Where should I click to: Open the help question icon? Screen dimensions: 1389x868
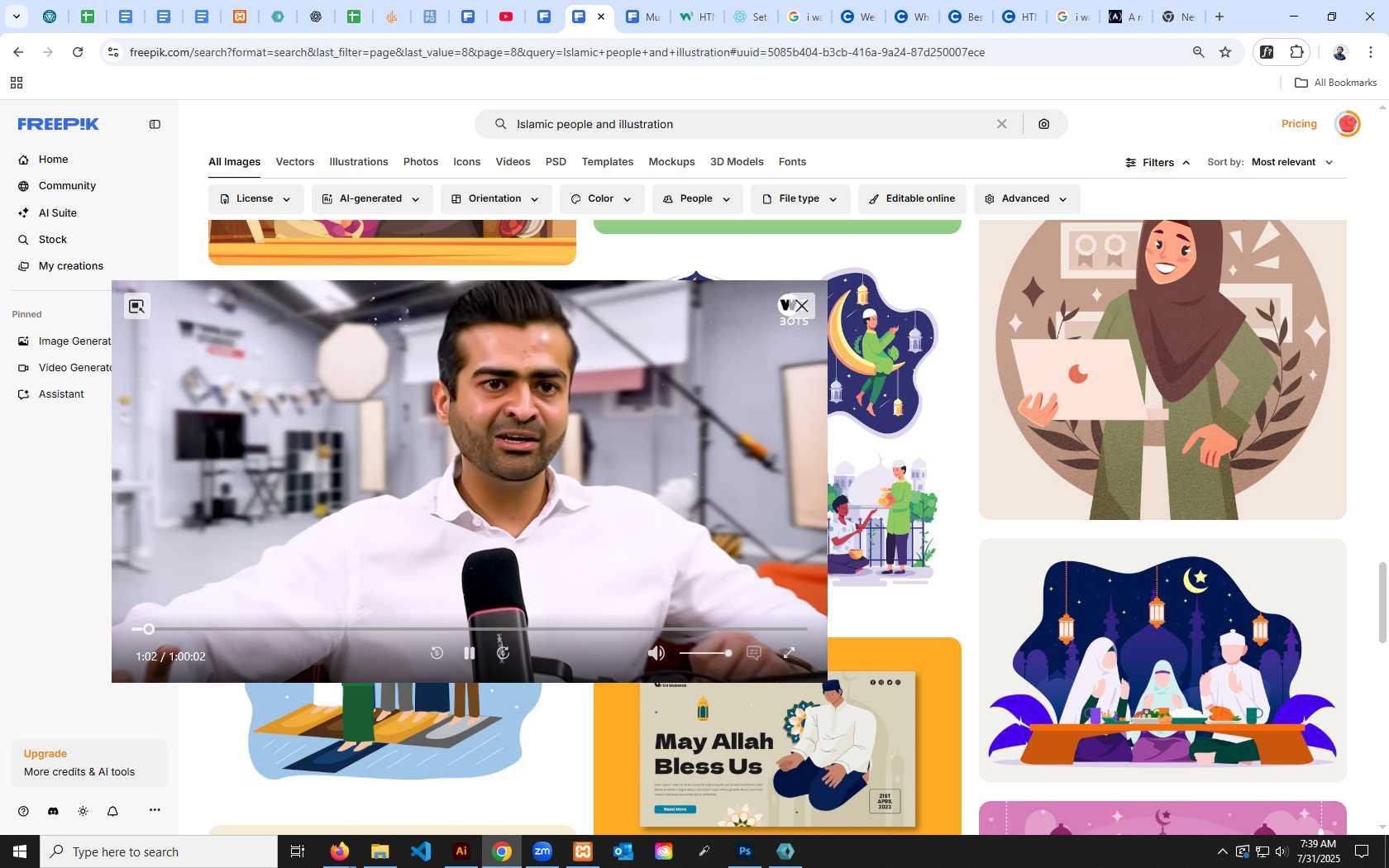pyautogui.click(x=23, y=811)
